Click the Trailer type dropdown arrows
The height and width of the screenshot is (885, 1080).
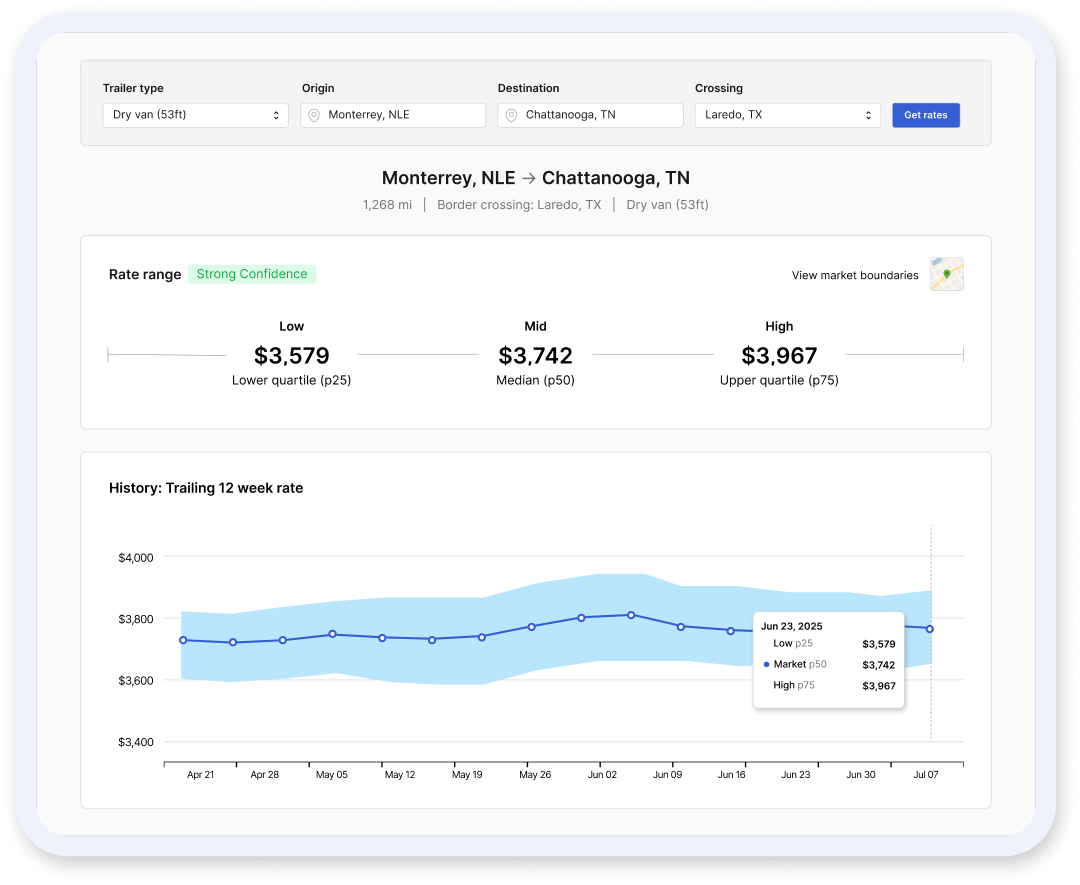(276, 115)
